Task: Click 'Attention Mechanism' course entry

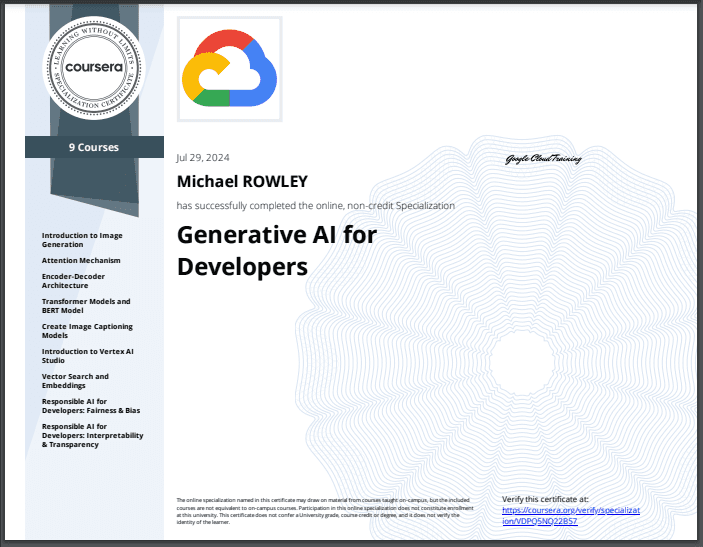Action: tap(81, 260)
